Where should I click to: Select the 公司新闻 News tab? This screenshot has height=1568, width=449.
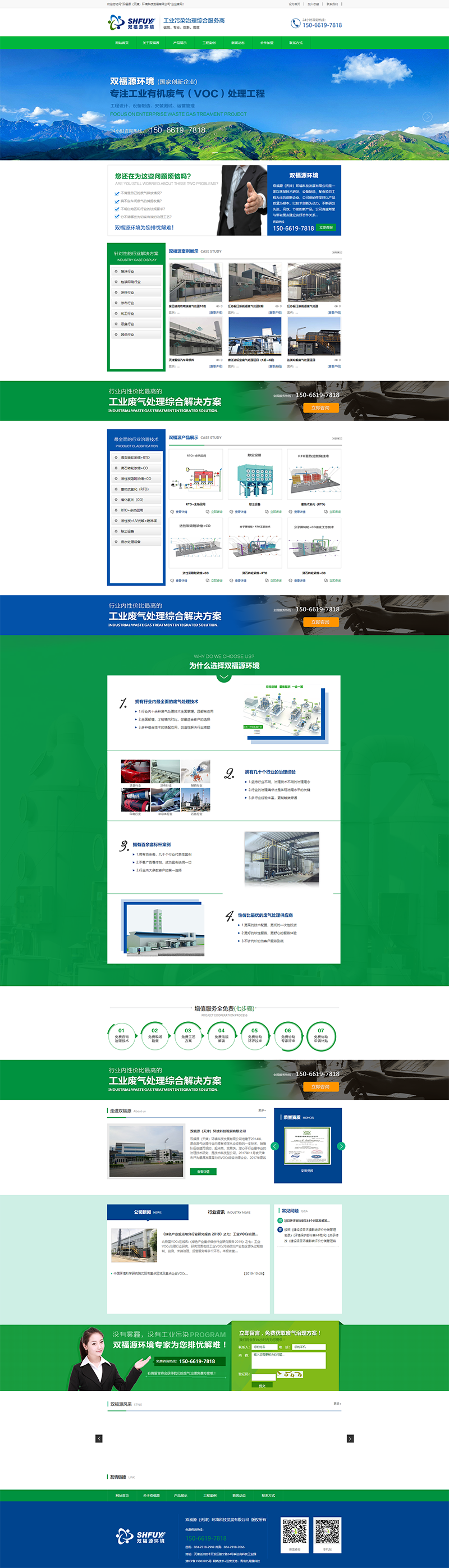point(148,1212)
